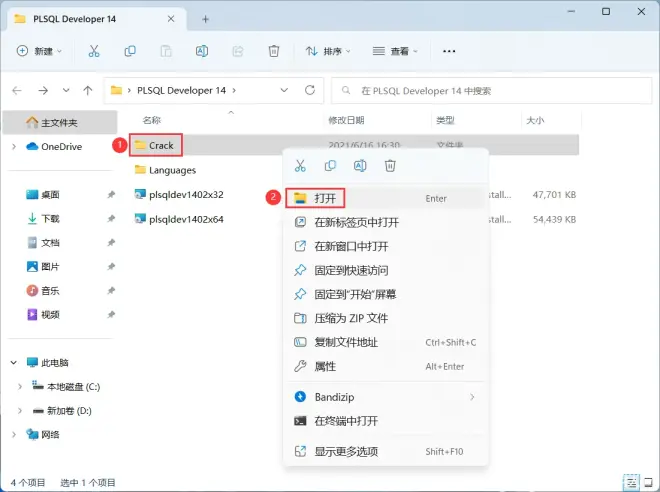Screen dimensions: 660x492
Task: Select Home (主文件夹) in sidebar
Action: (x=60, y=122)
